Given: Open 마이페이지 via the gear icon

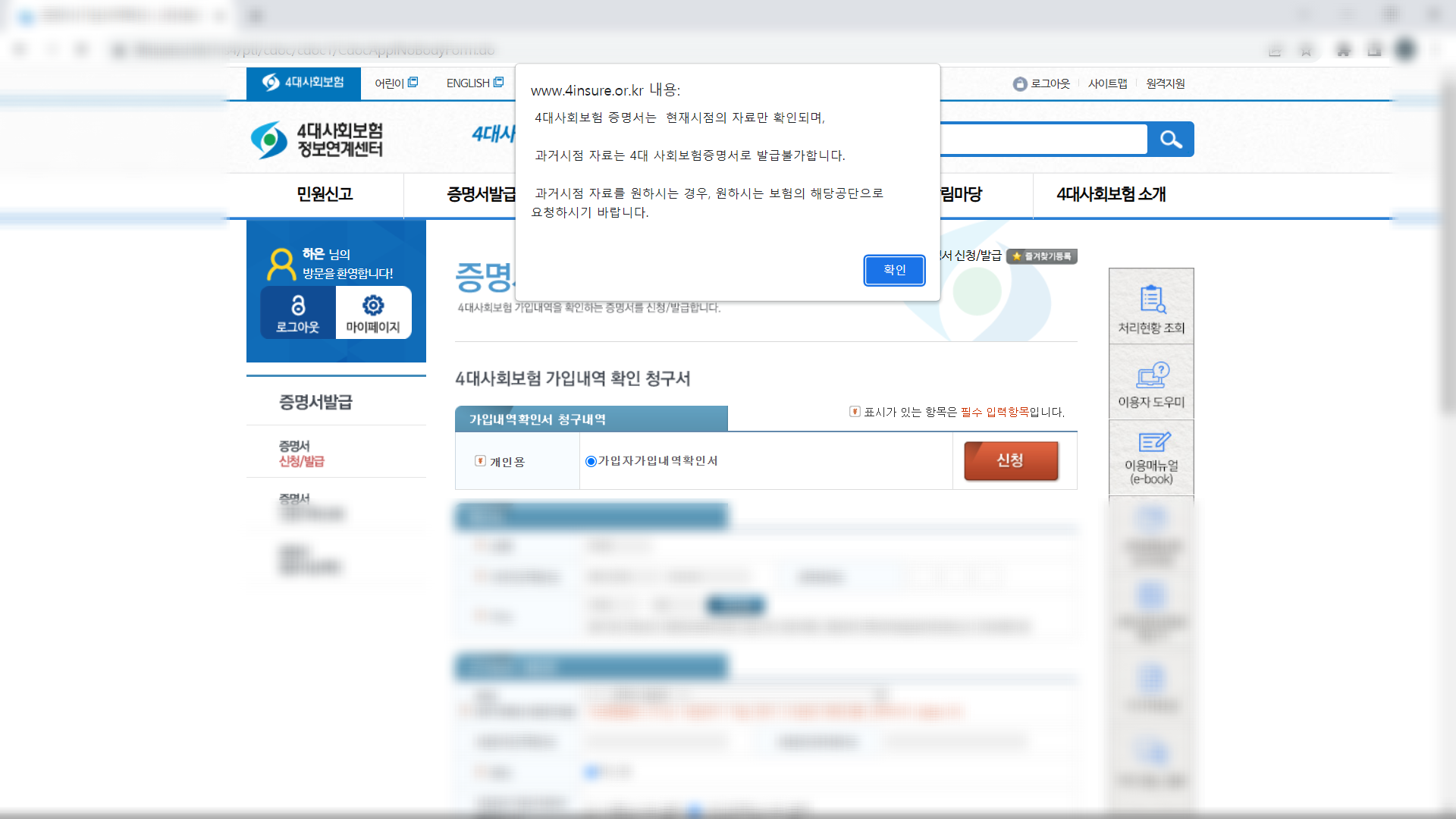Looking at the screenshot, I should pyautogui.click(x=372, y=306).
